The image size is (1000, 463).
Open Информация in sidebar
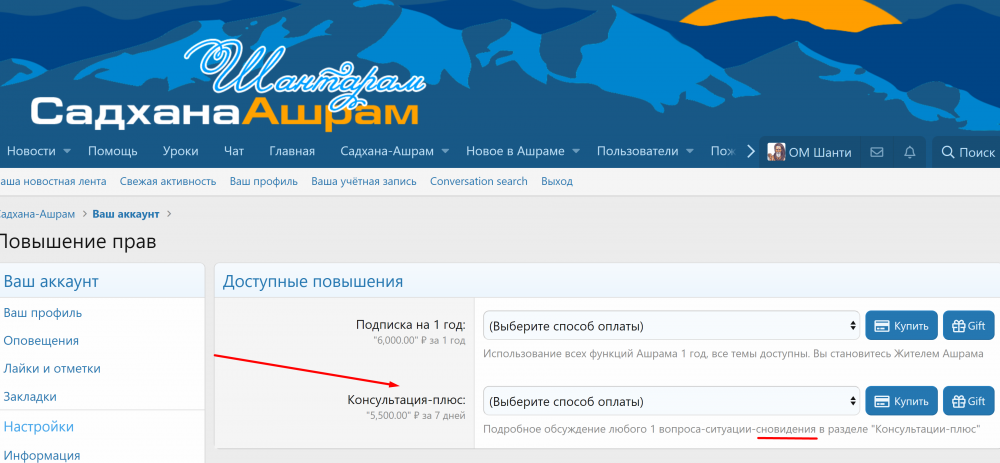click(42, 455)
